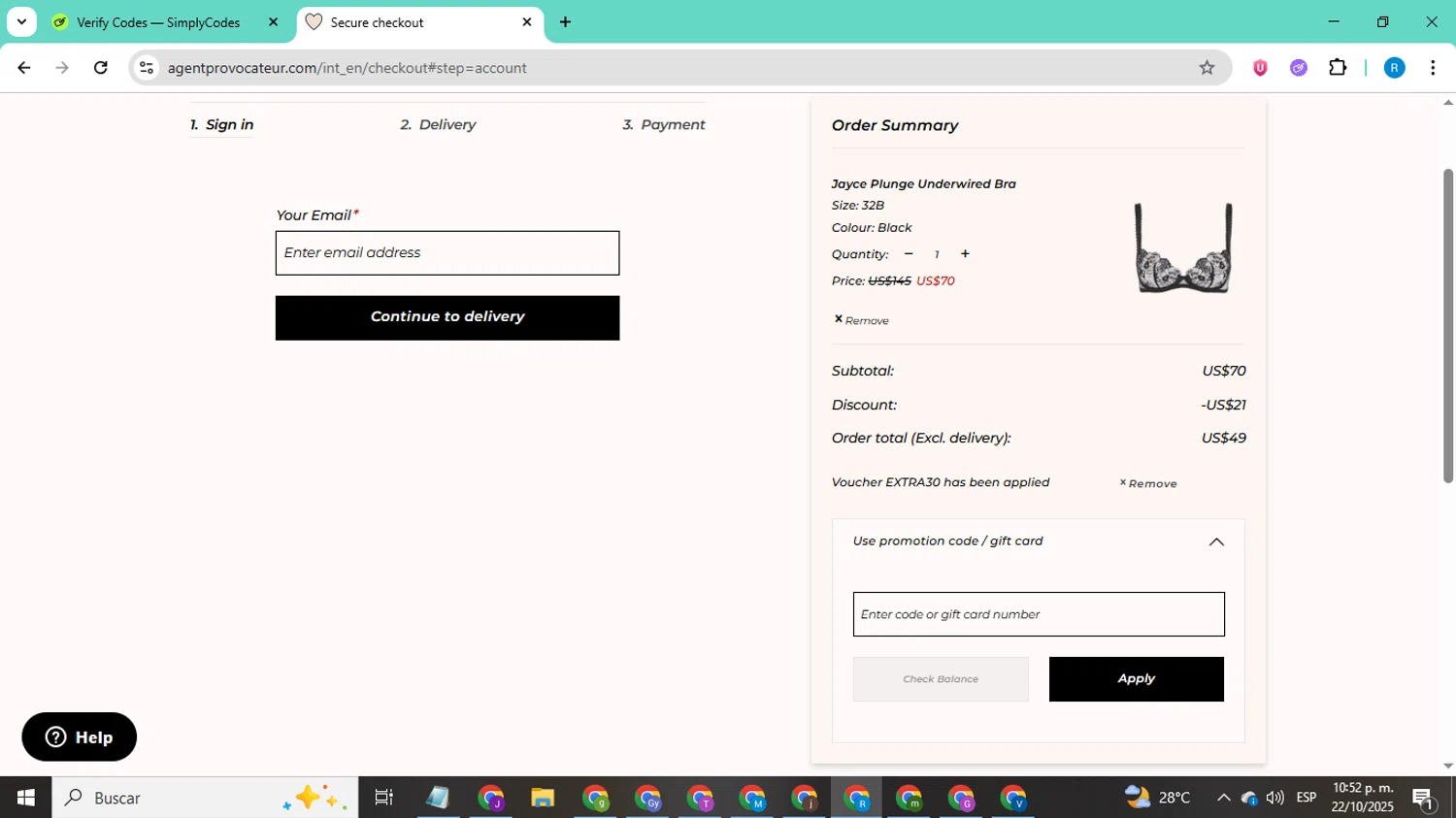This screenshot has height=818, width=1456.
Task: Click Jayce Plunge Underwired Bra product name
Action: click(923, 183)
